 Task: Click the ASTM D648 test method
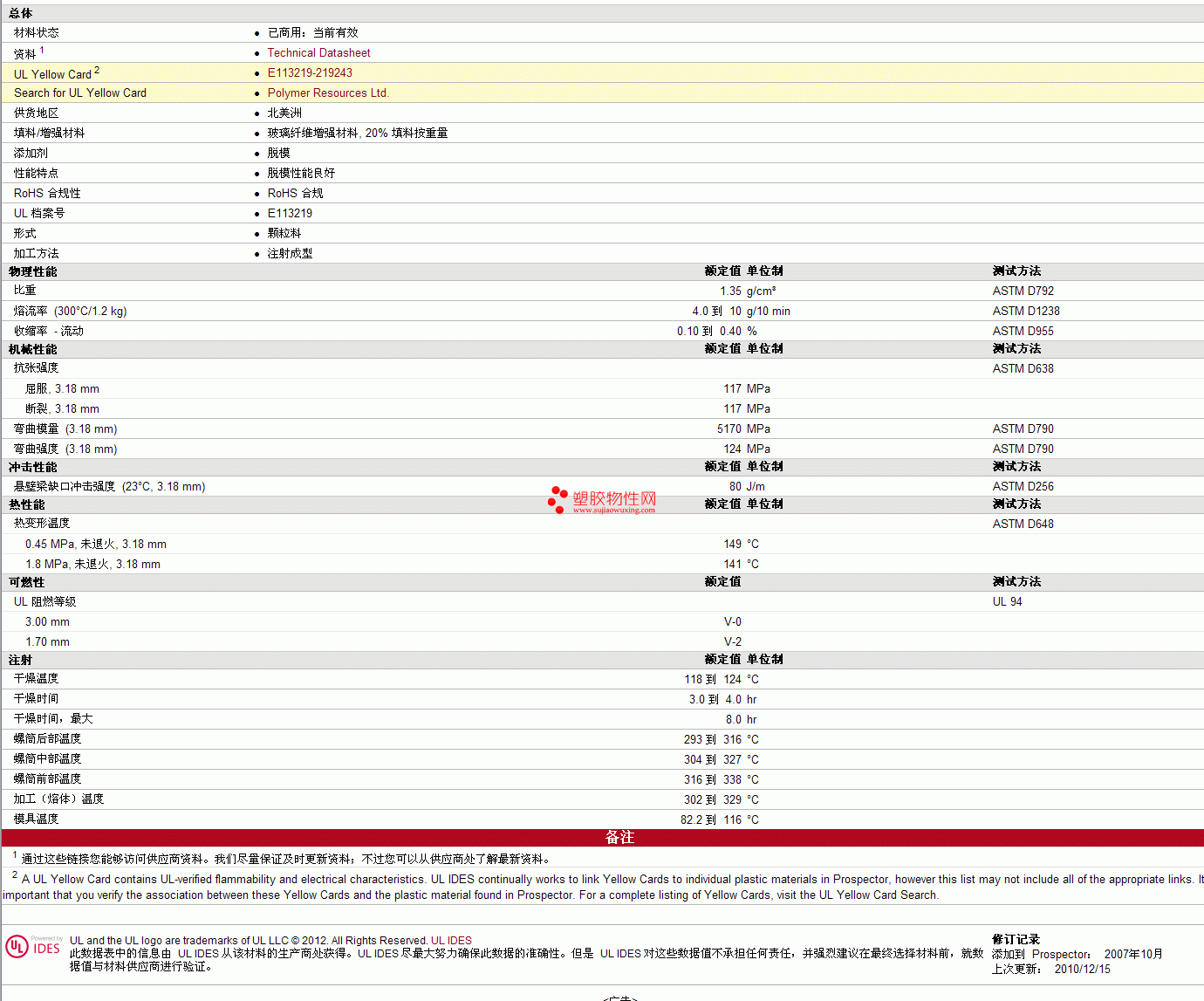pos(1023,524)
